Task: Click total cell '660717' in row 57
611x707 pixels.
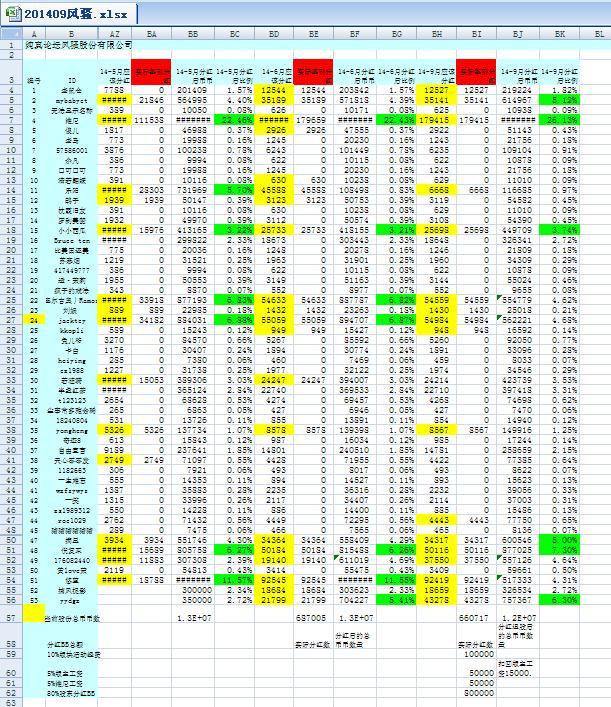Action: (x=476, y=614)
